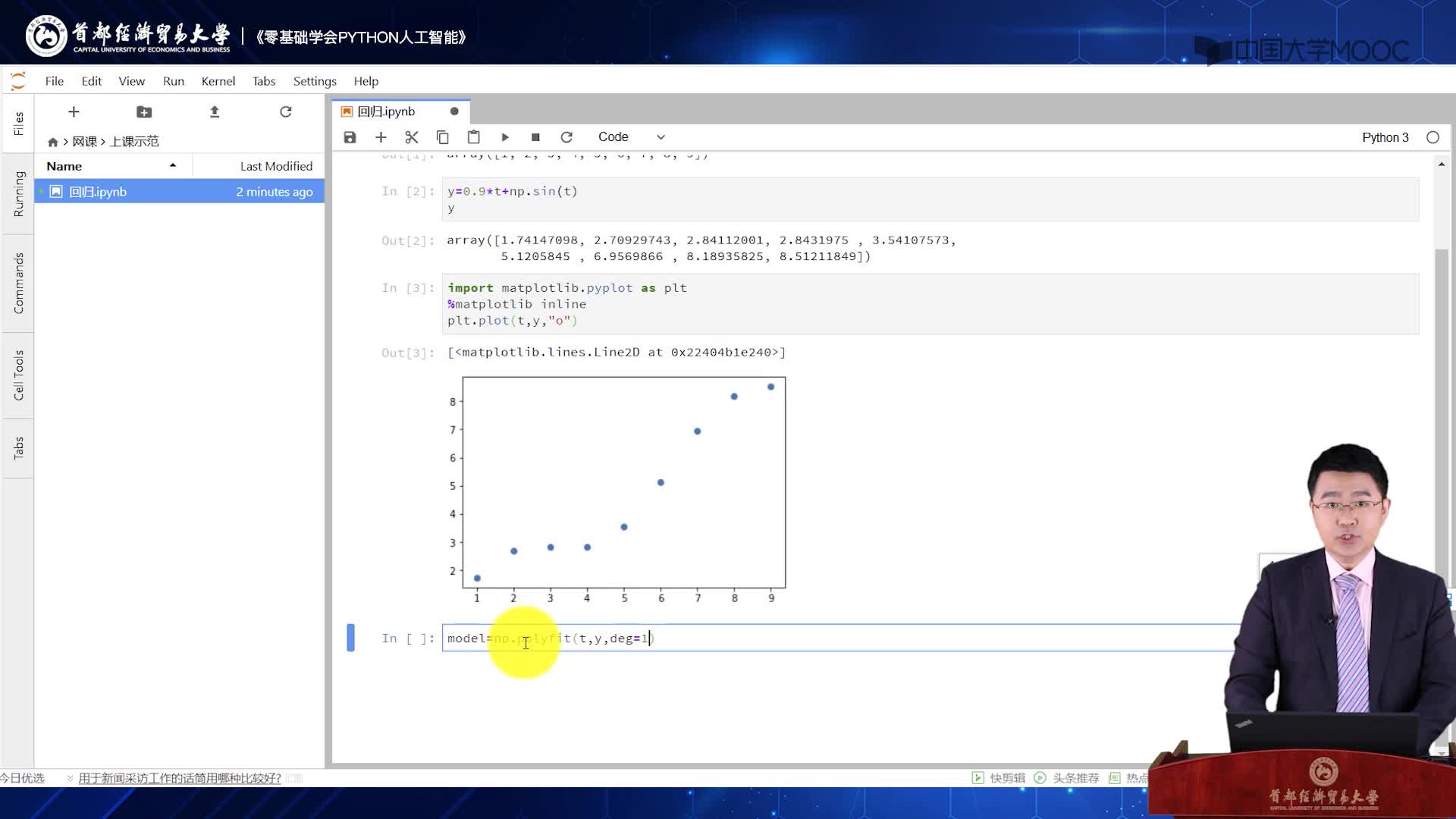Copy the selected cell

click(x=443, y=137)
